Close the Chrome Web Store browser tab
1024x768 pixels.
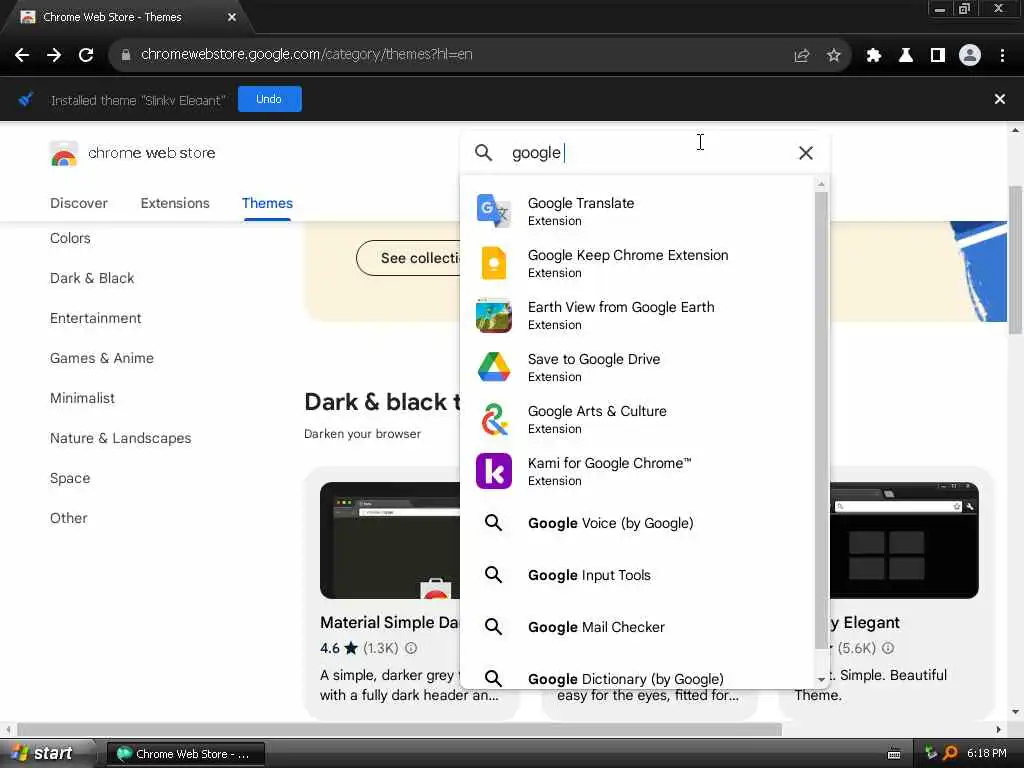pyautogui.click(x=232, y=18)
